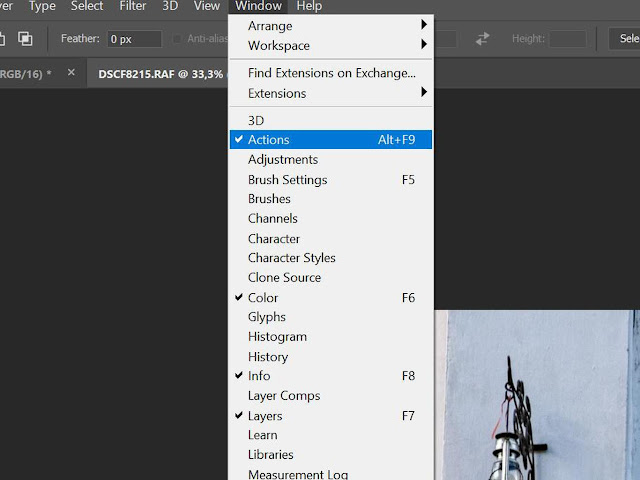
Task: Choose Find Extensions on Exchange
Action: [331, 73]
